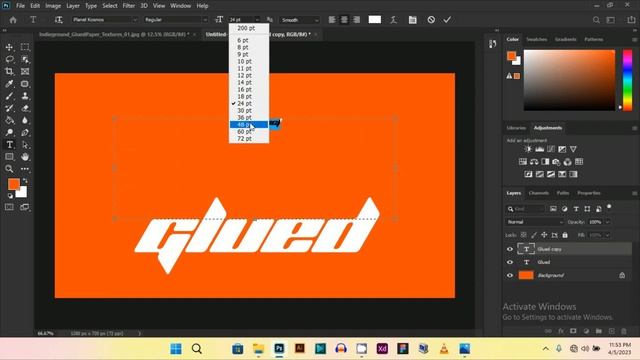This screenshot has width=640, height=360.
Task: Create warped text
Action: pyautogui.click(x=393, y=20)
